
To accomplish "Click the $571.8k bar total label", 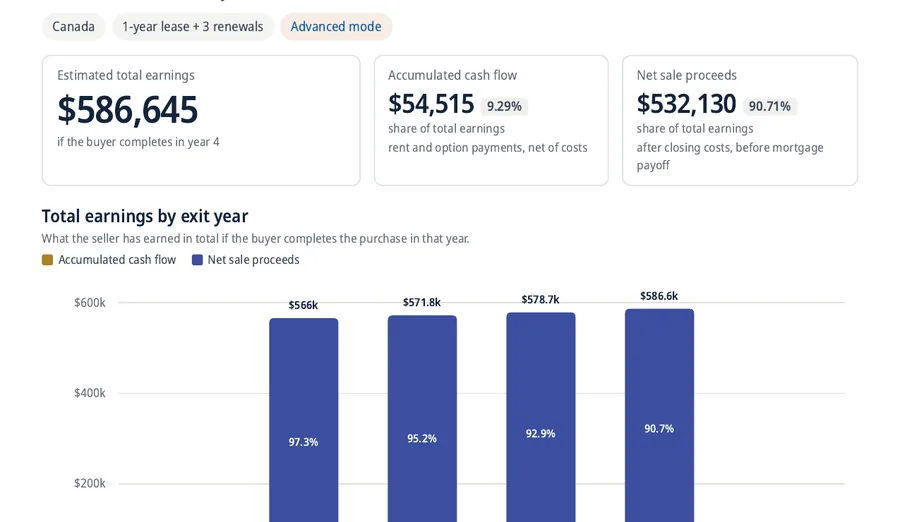I will click(x=422, y=303).
